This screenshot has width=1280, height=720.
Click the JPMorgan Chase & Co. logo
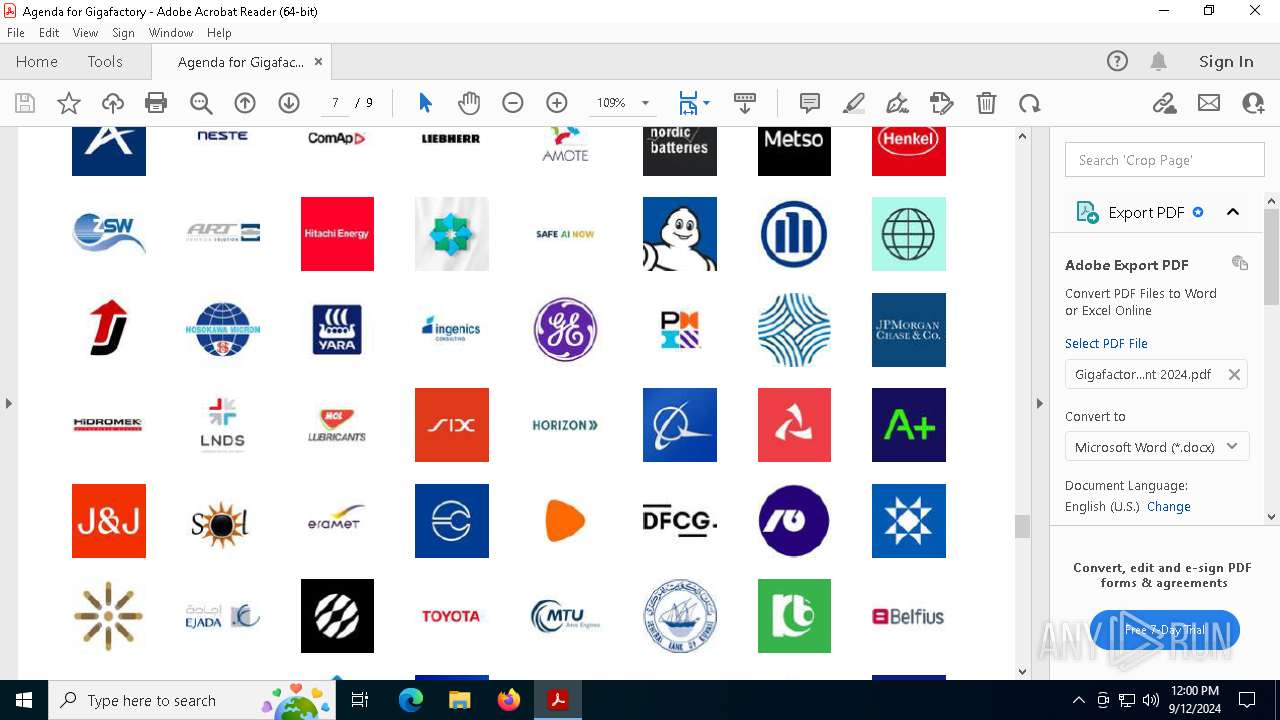pyautogui.click(x=908, y=330)
